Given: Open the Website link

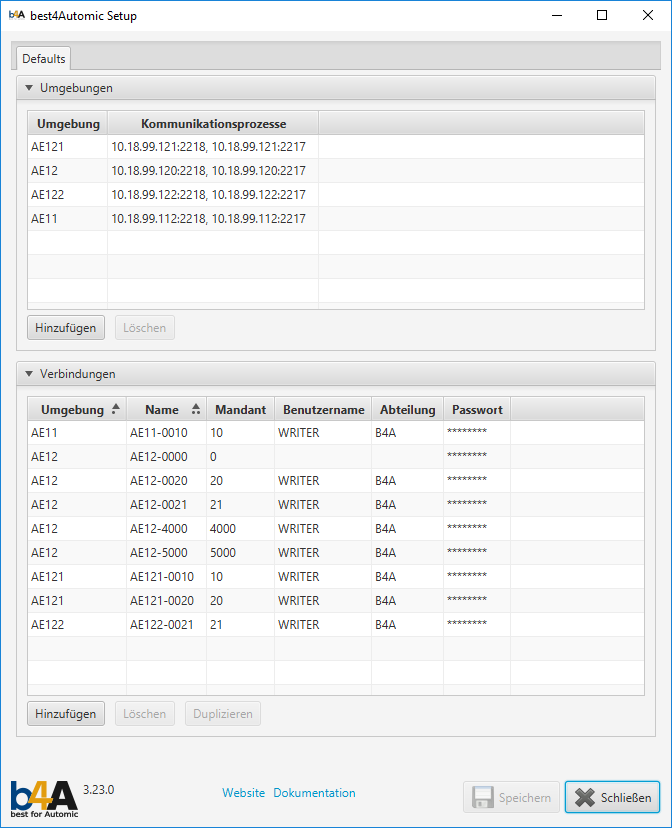Looking at the screenshot, I should tap(243, 793).
